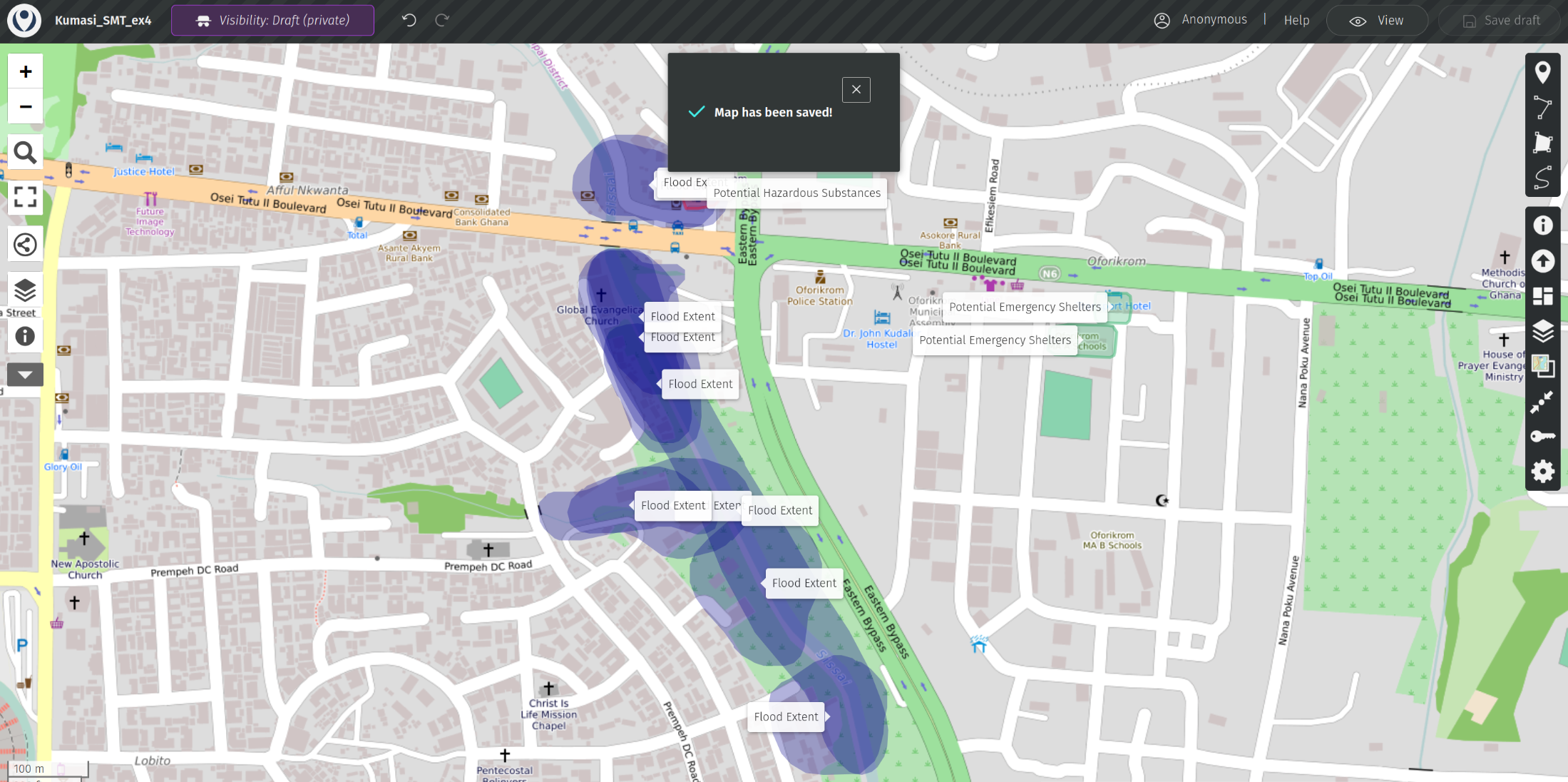
Task: Open the import data upload icon
Action: (1542, 261)
